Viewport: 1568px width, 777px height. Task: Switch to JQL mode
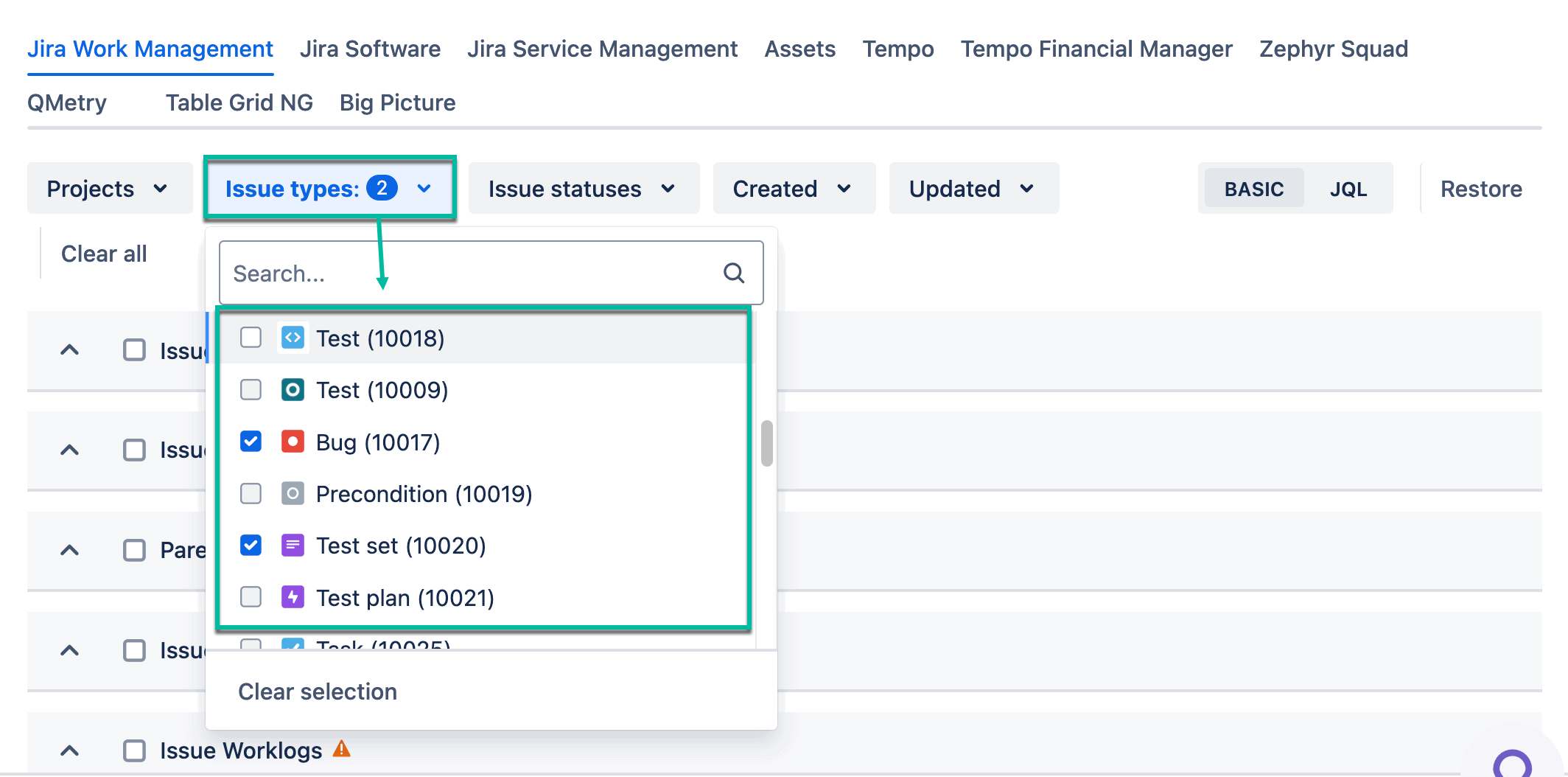[x=1348, y=189]
